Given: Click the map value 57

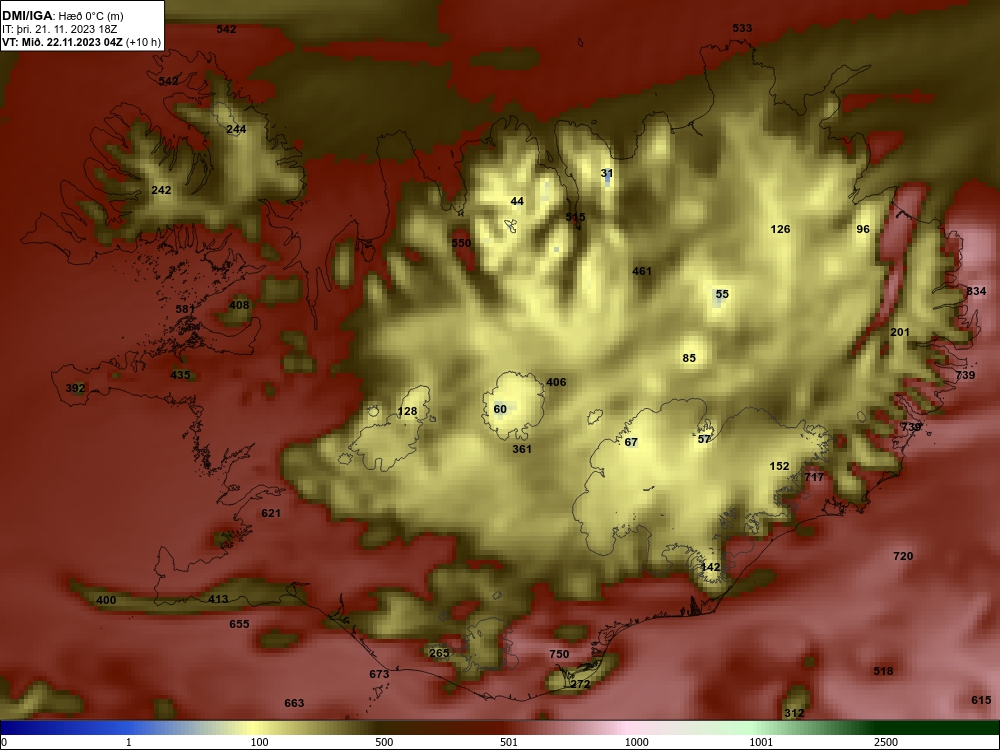Looking at the screenshot, I should tap(703, 439).
